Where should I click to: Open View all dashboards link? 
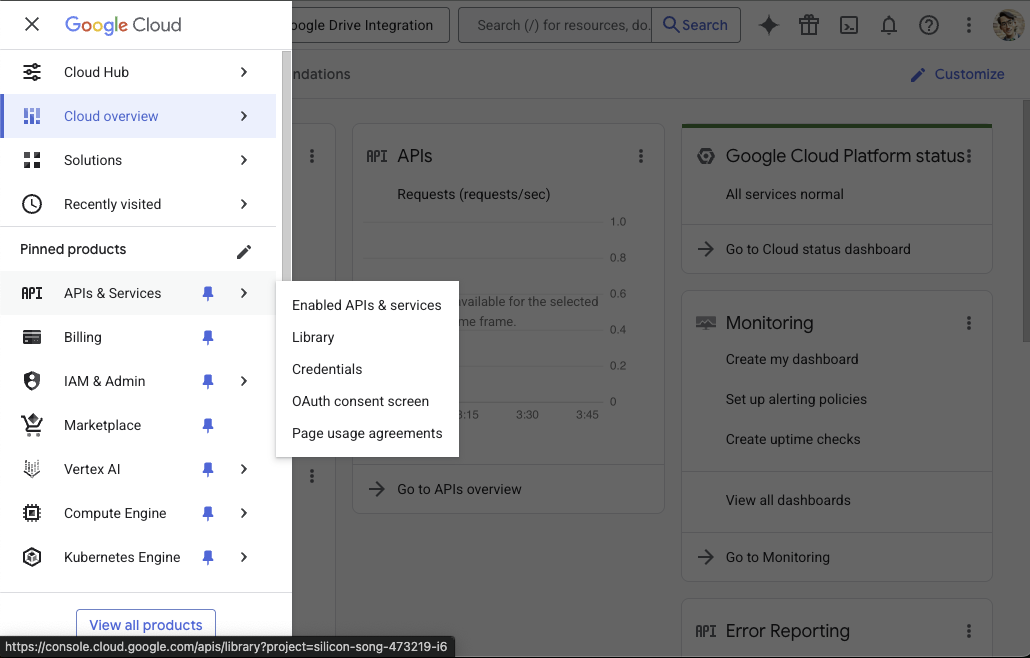[x=788, y=500]
